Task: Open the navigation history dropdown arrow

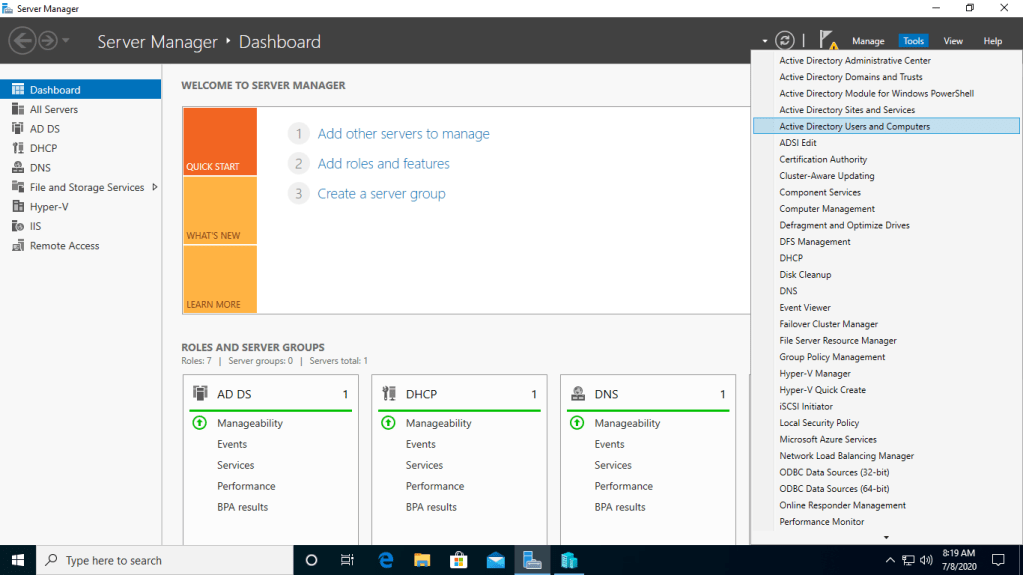Action: tap(66, 41)
